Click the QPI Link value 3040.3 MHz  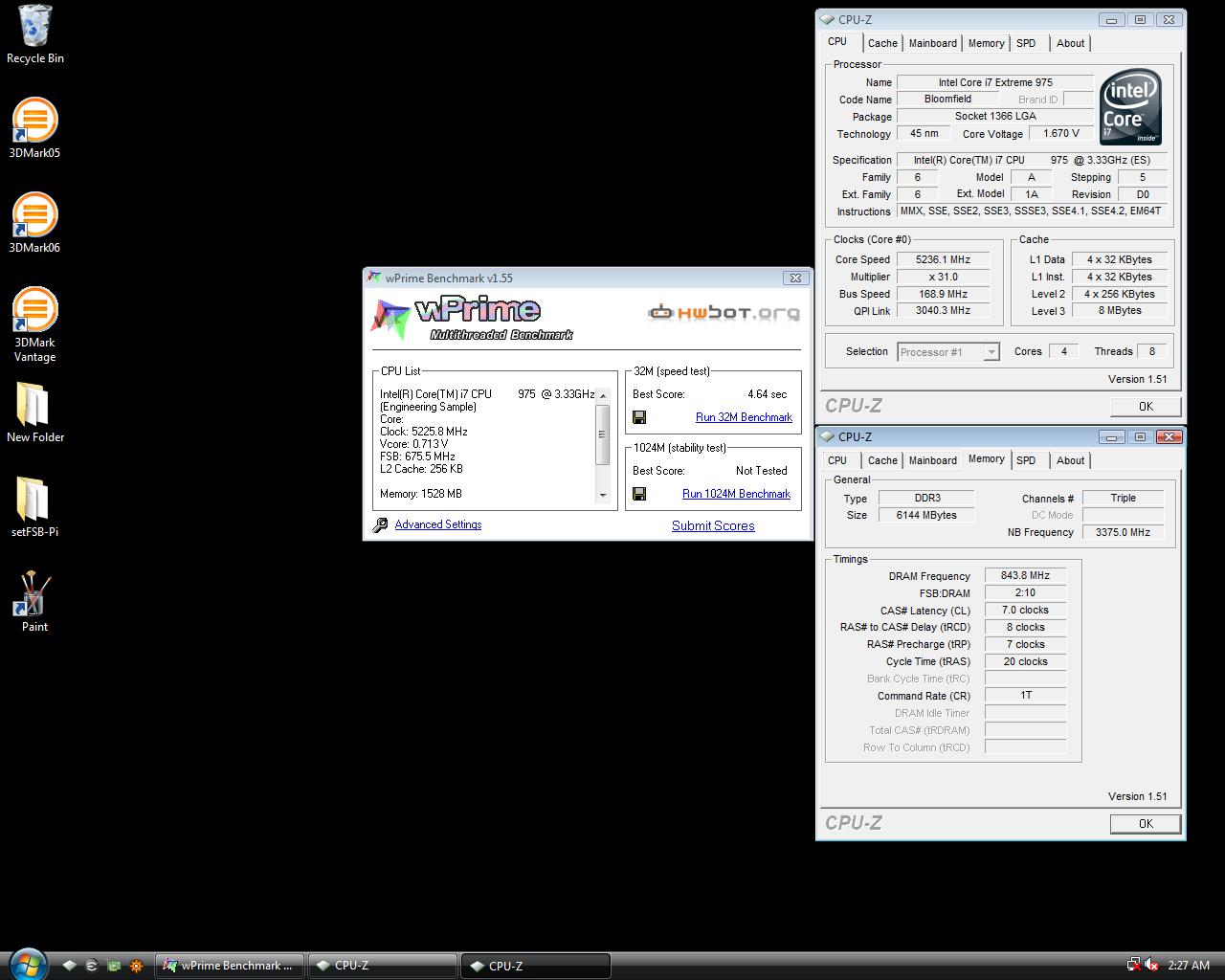click(x=943, y=311)
